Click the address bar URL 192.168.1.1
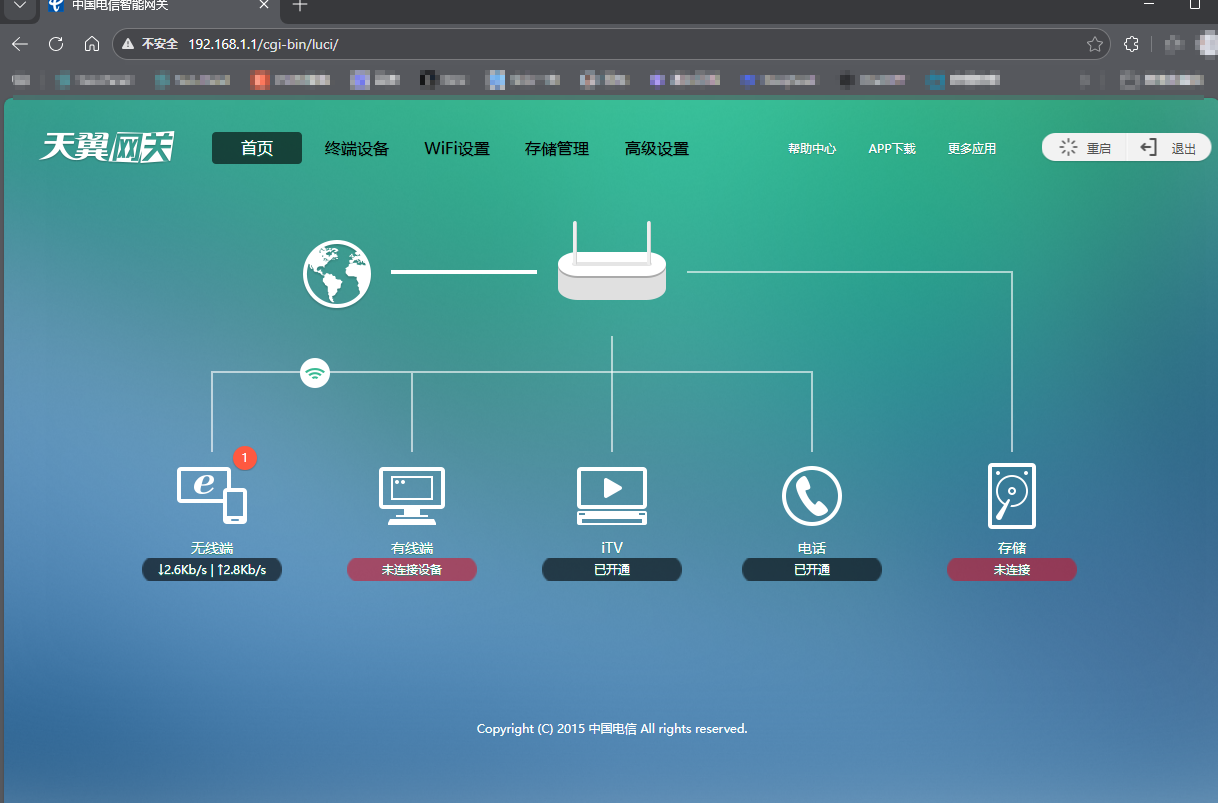The width and height of the screenshot is (1218, 803). tap(263, 44)
